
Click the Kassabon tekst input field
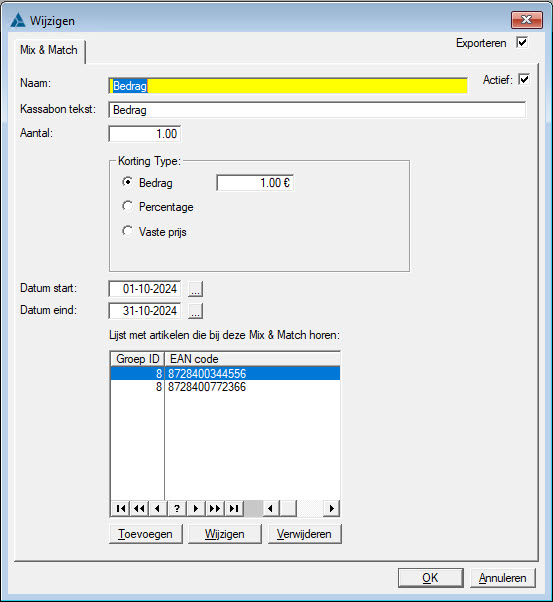[317, 110]
